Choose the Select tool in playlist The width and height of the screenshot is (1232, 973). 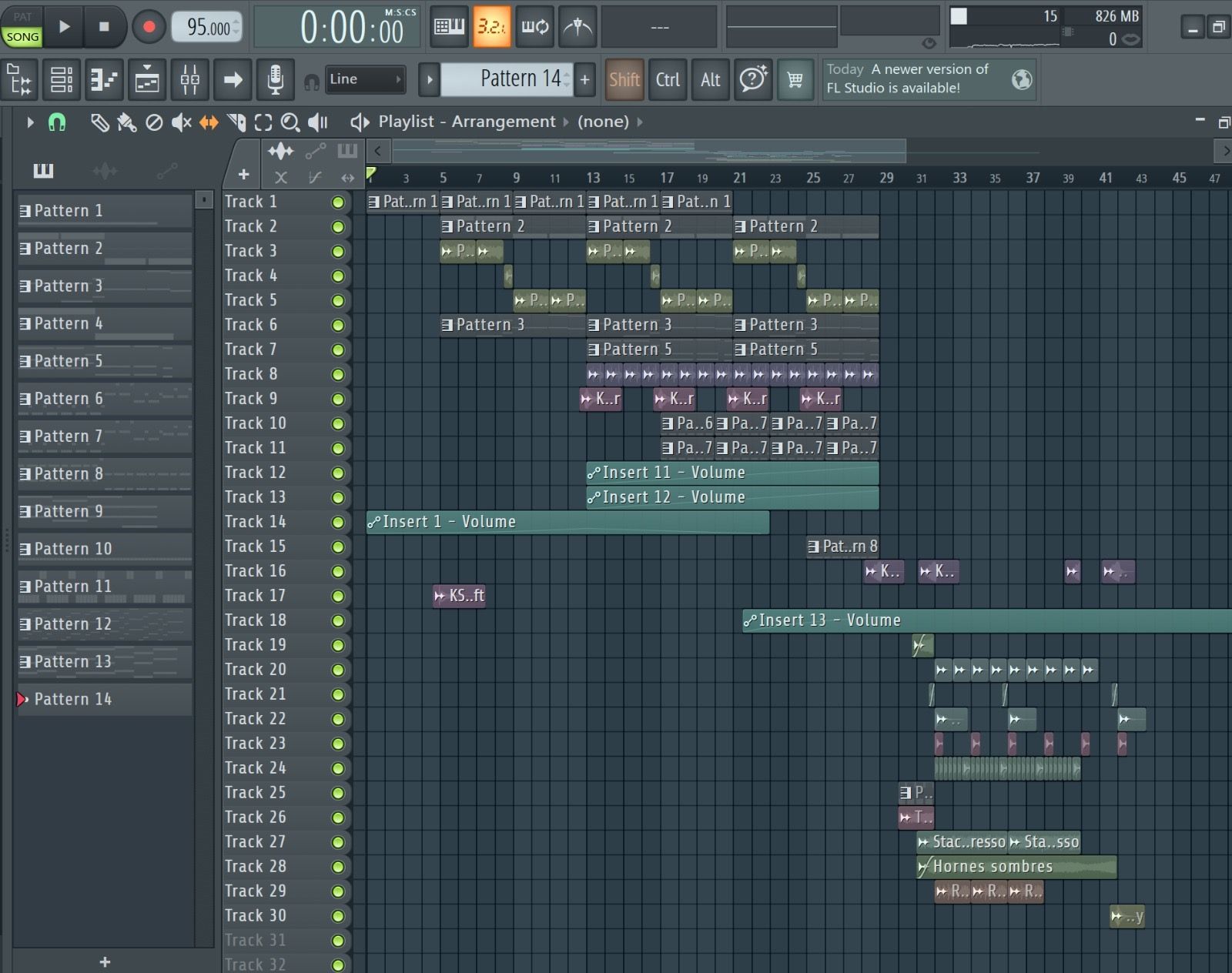coord(263,122)
